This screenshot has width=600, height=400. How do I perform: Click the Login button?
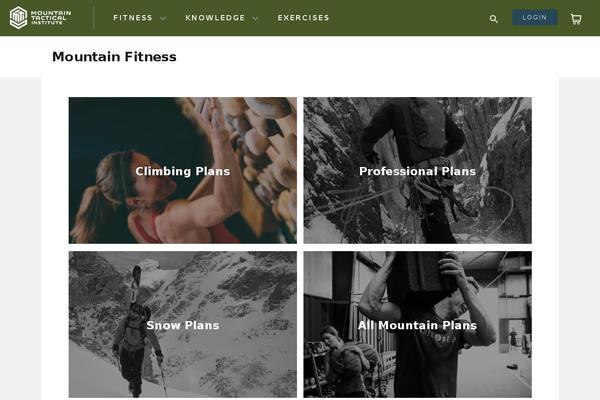click(535, 18)
